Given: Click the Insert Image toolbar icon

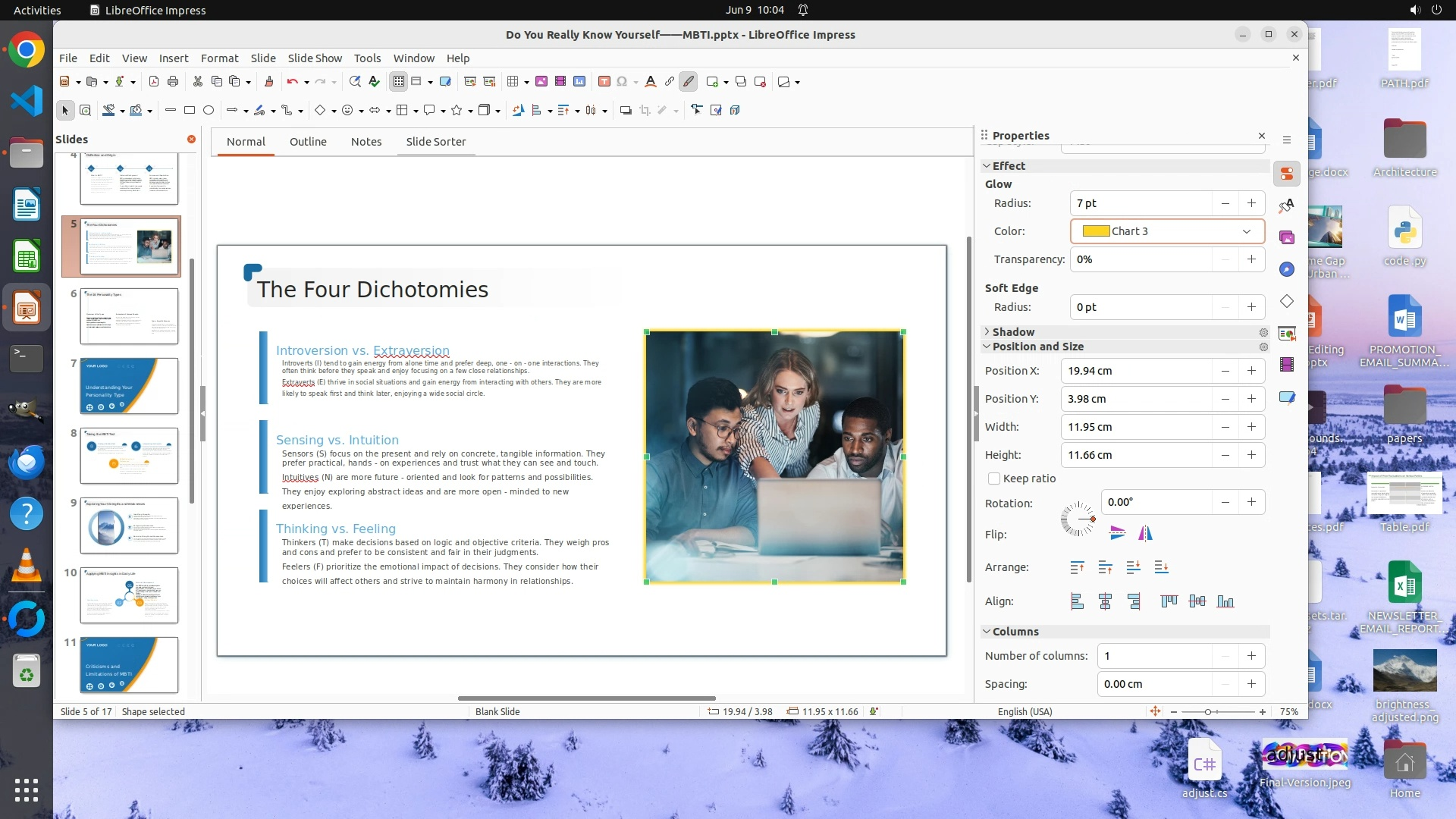Looking at the screenshot, I should click(x=541, y=82).
